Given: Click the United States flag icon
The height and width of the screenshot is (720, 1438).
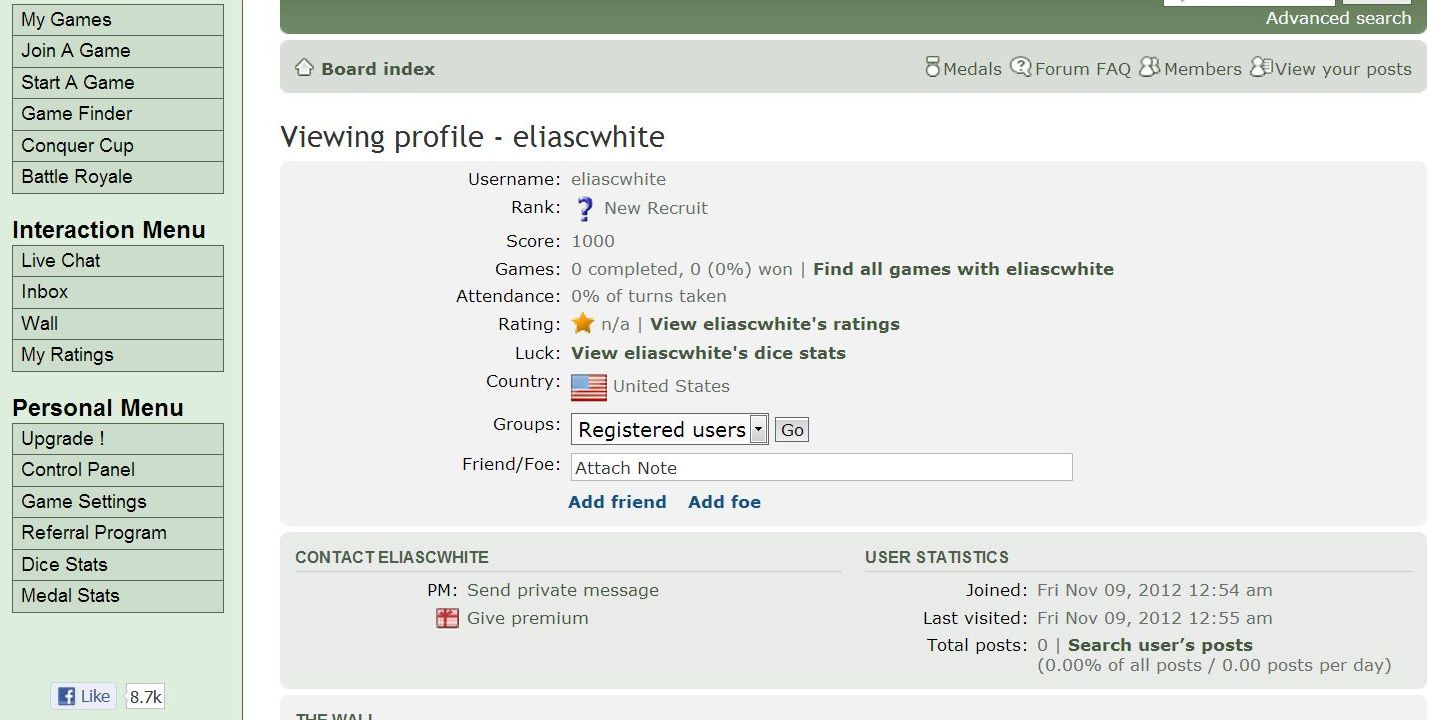Looking at the screenshot, I should tap(589, 387).
